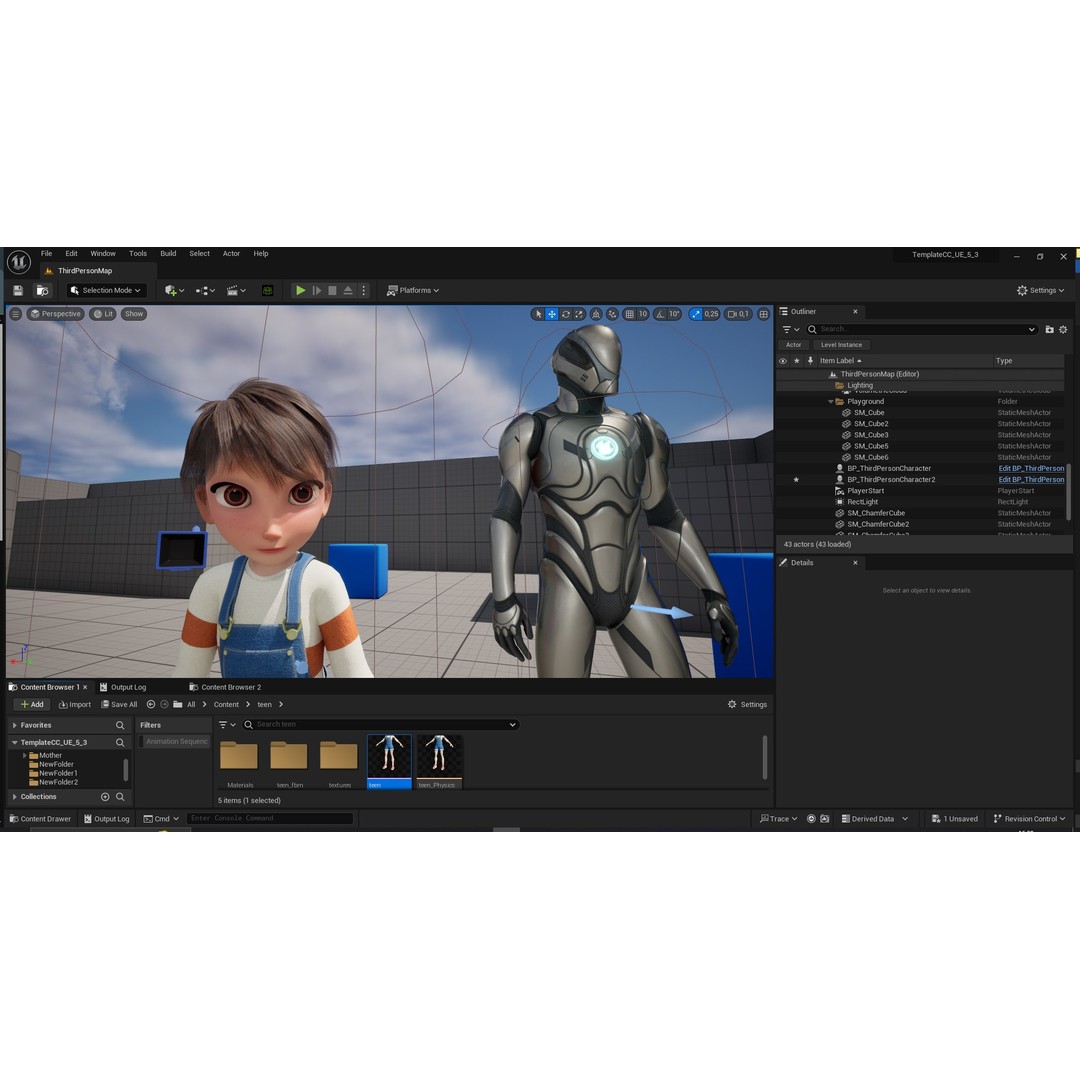The height and width of the screenshot is (1080, 1080).
Task: Open the Outliner settings gear
Action: click(x=1063, y=329)
